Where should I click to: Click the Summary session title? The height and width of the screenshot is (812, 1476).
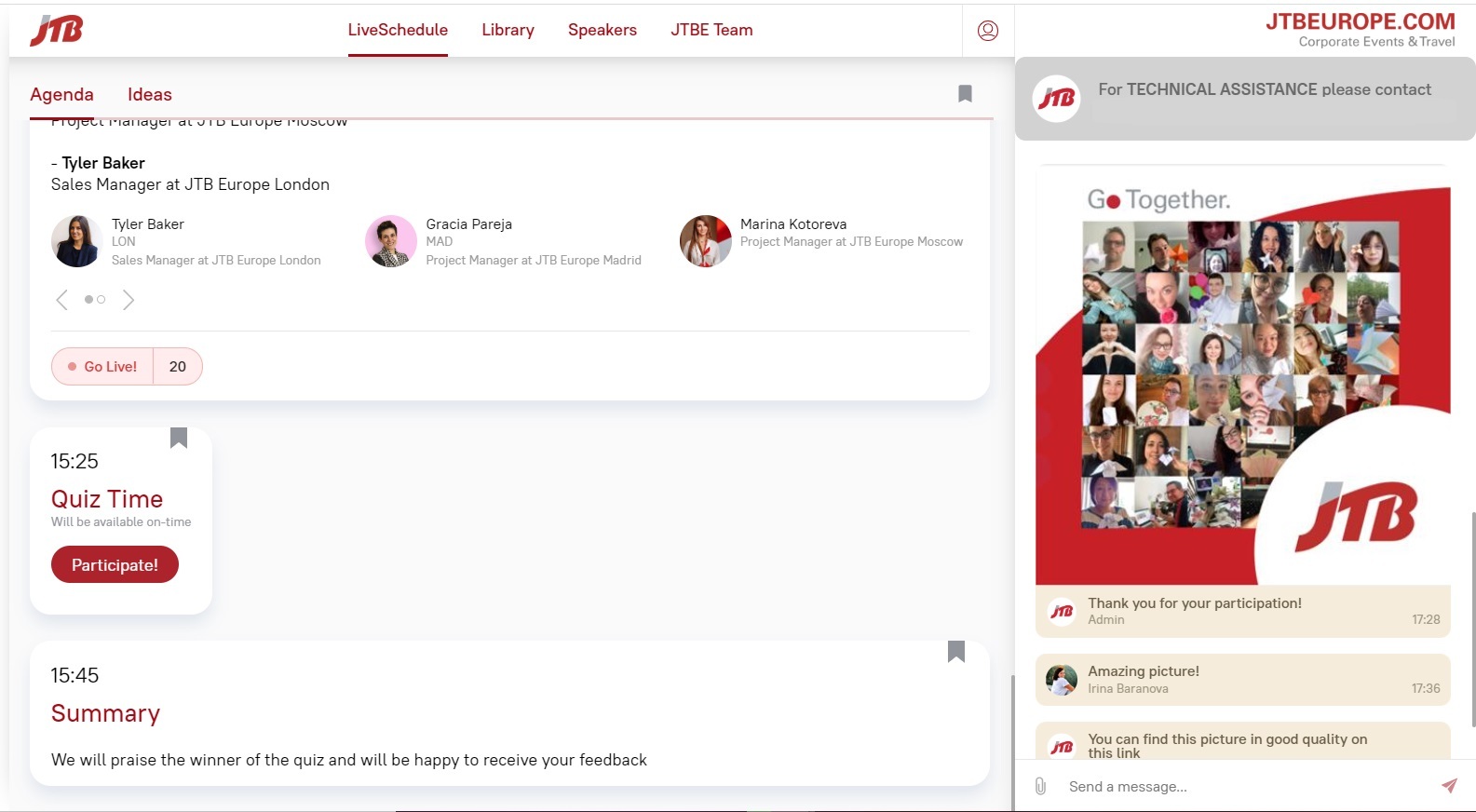(x=105, y=713)
